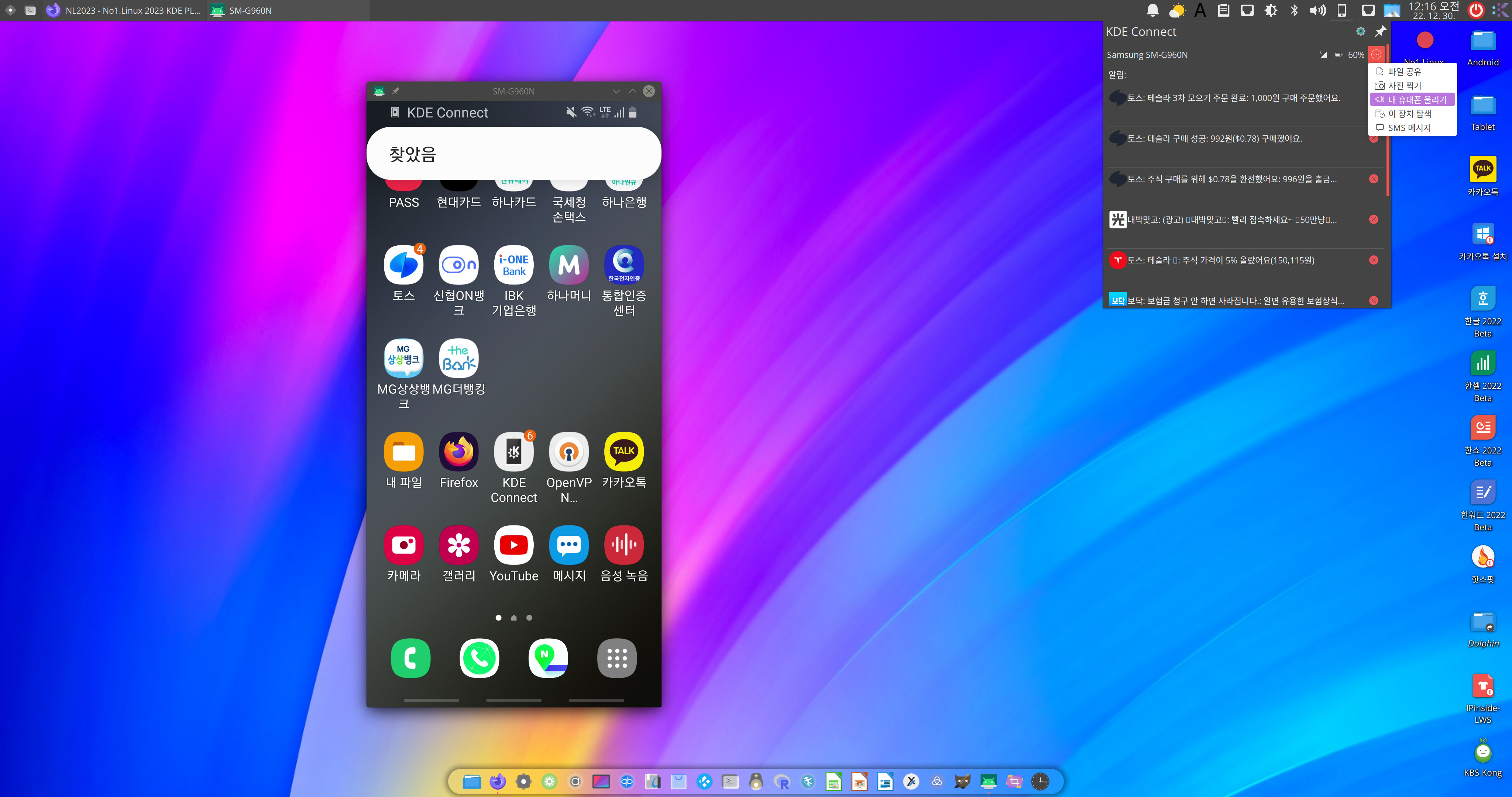This screenshot has height=797, width=1512.
Task: Open the 하나머니 app
Action: (569, 265)
